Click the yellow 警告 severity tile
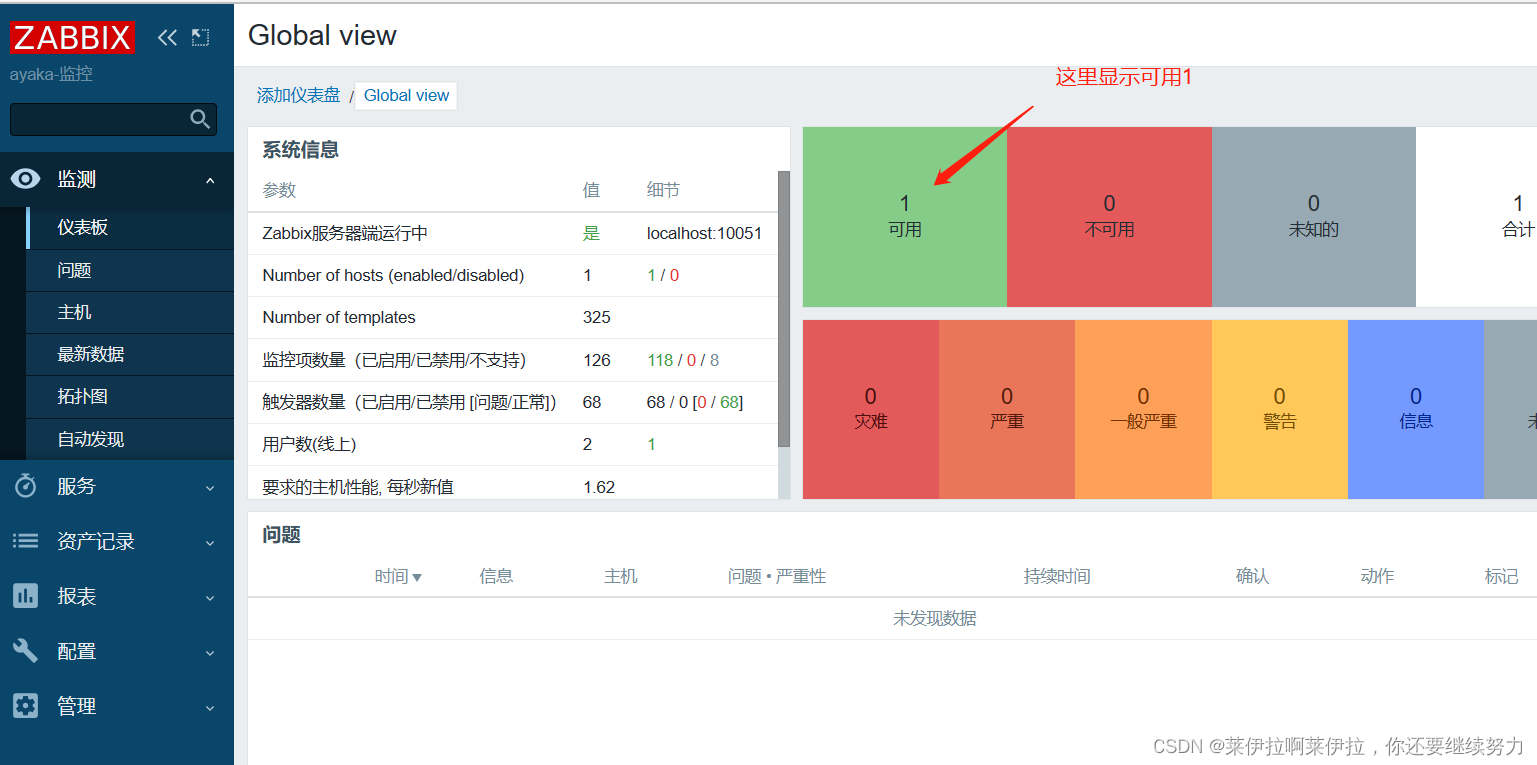Viewport: 1537px width, 765px height. click(x=1280, y=409)
